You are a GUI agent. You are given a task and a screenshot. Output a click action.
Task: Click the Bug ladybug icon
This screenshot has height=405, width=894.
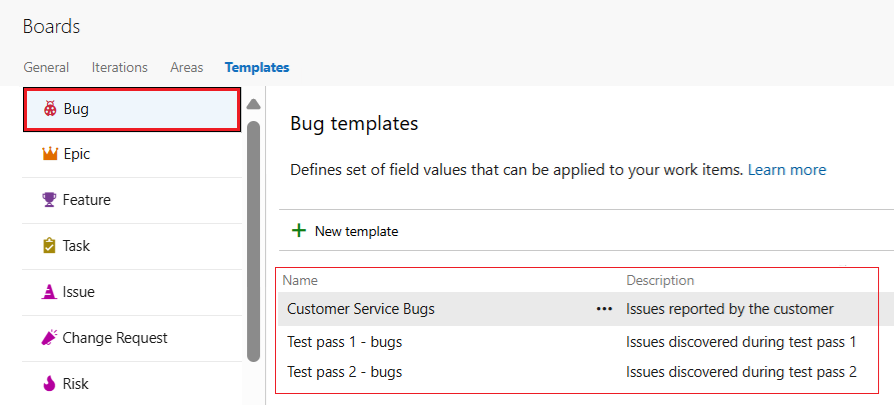(49, 109)
